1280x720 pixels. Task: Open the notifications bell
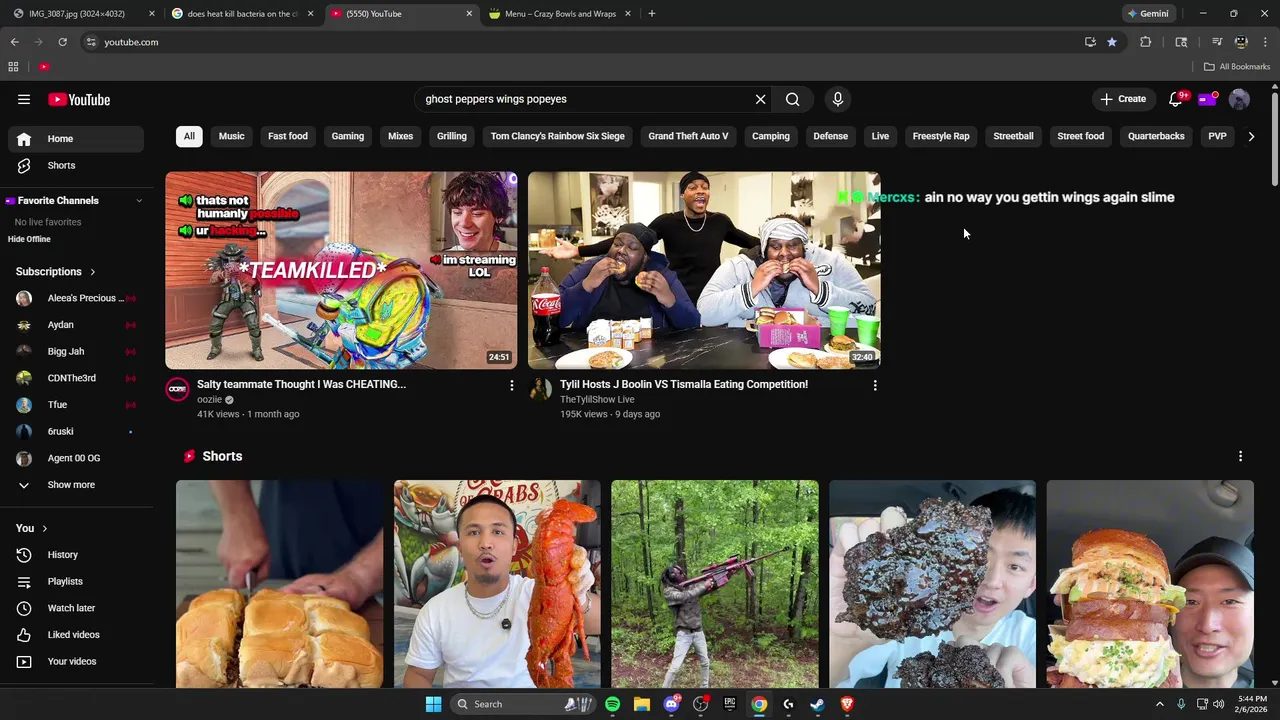click(x=1176, y=99)
